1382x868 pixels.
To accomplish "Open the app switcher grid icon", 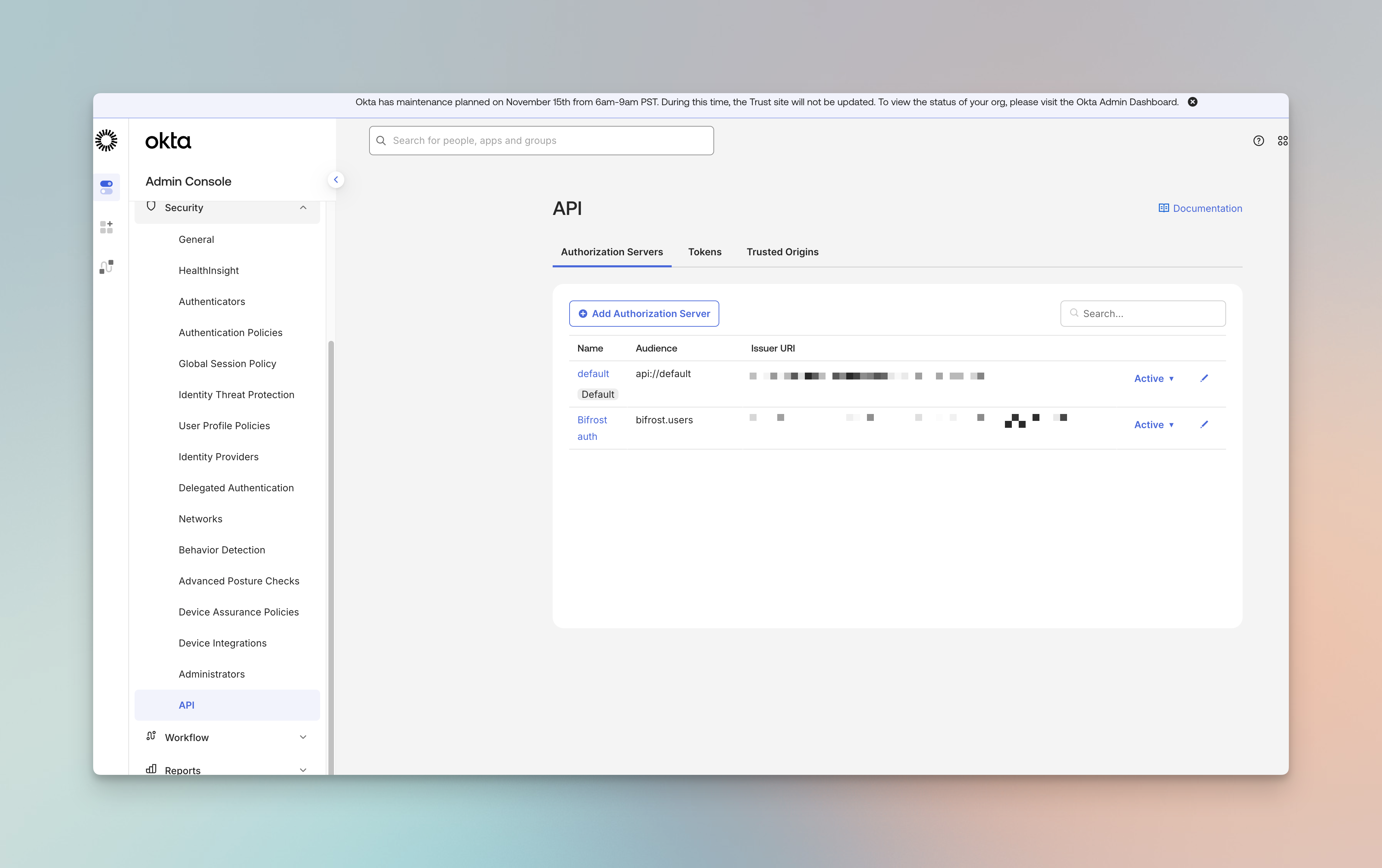I will click(x=1283, y=141).
